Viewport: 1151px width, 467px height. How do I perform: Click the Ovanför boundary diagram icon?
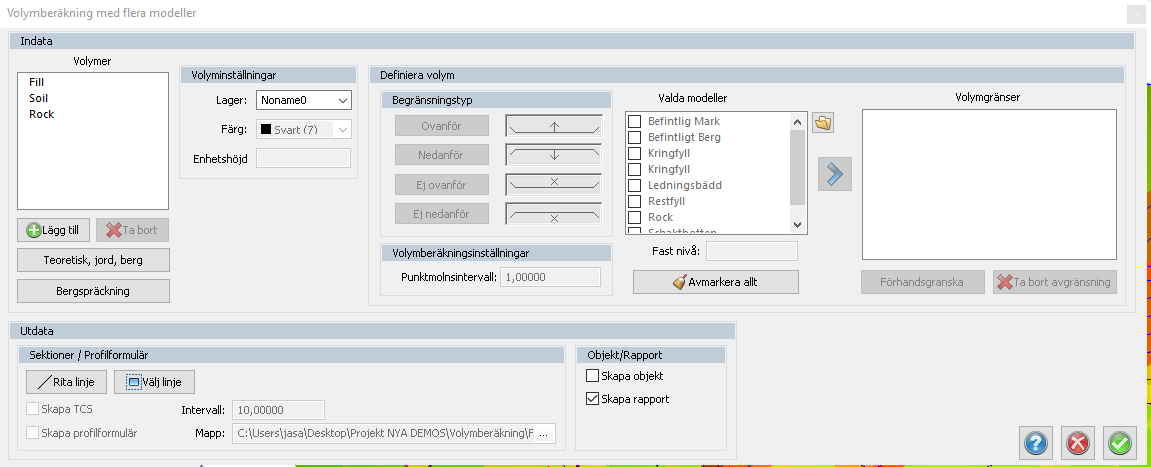pos(553,126)
